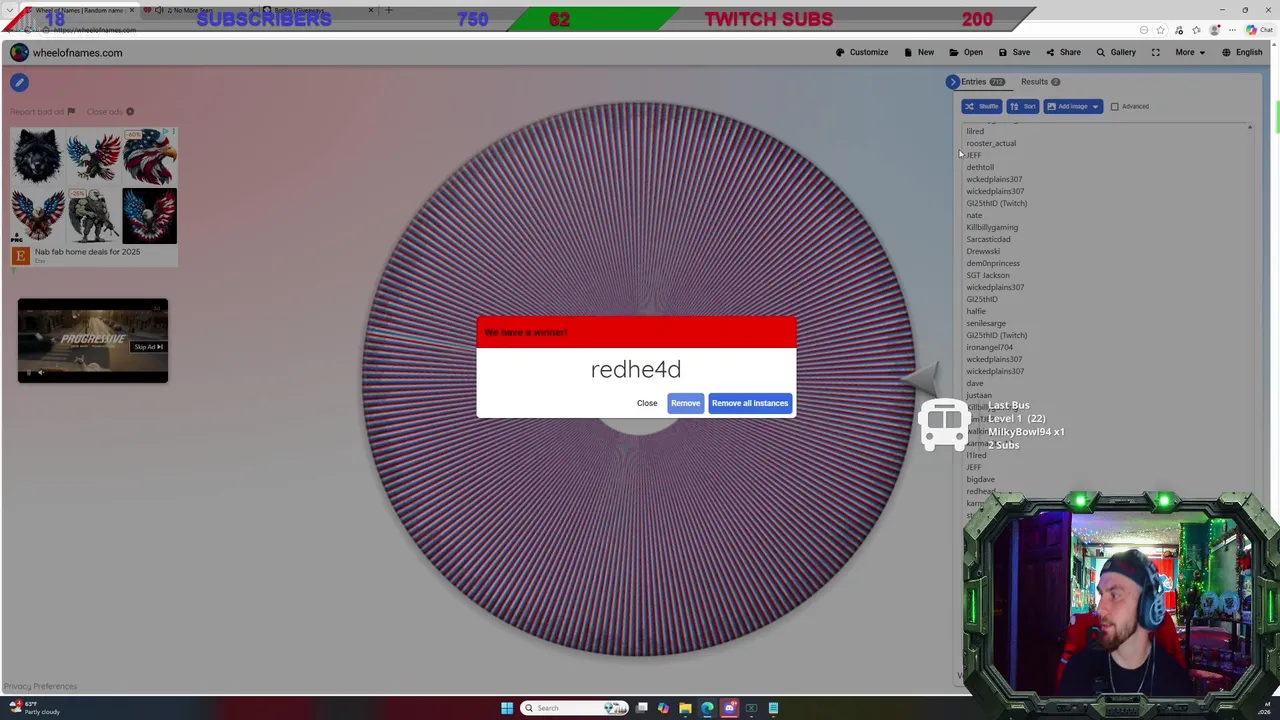Switch to Microsoft Edge on taskbar
Screen dimensions: 1280x720
tap(707, 708)
